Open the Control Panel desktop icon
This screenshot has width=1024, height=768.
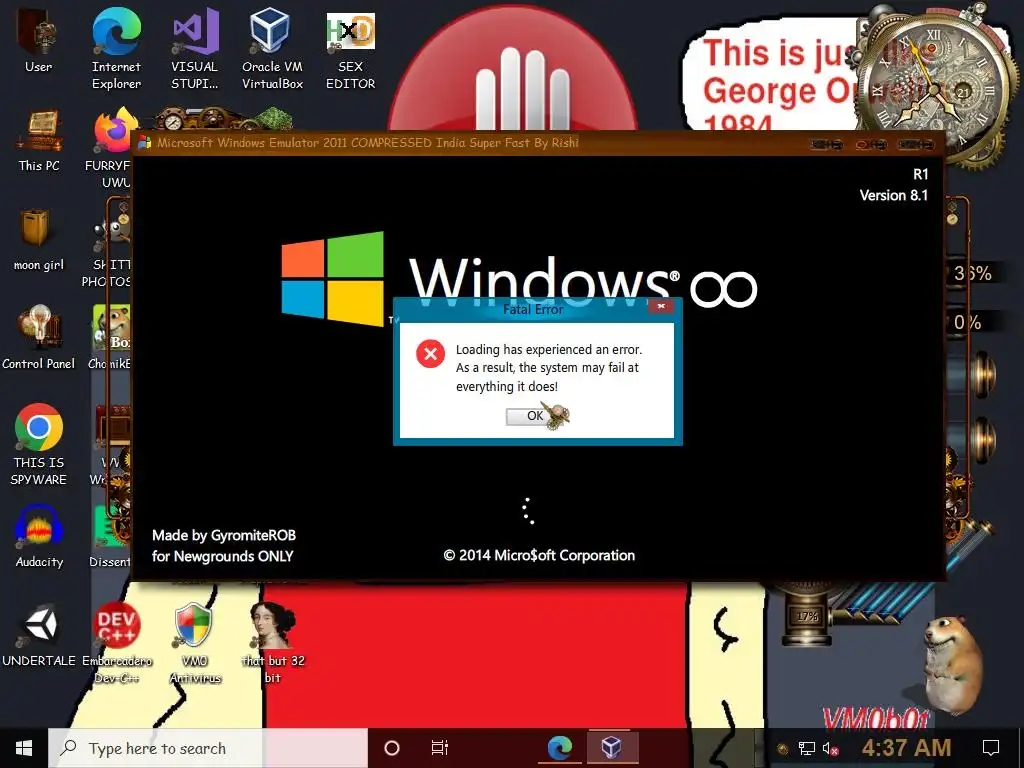tap(39, 338)
